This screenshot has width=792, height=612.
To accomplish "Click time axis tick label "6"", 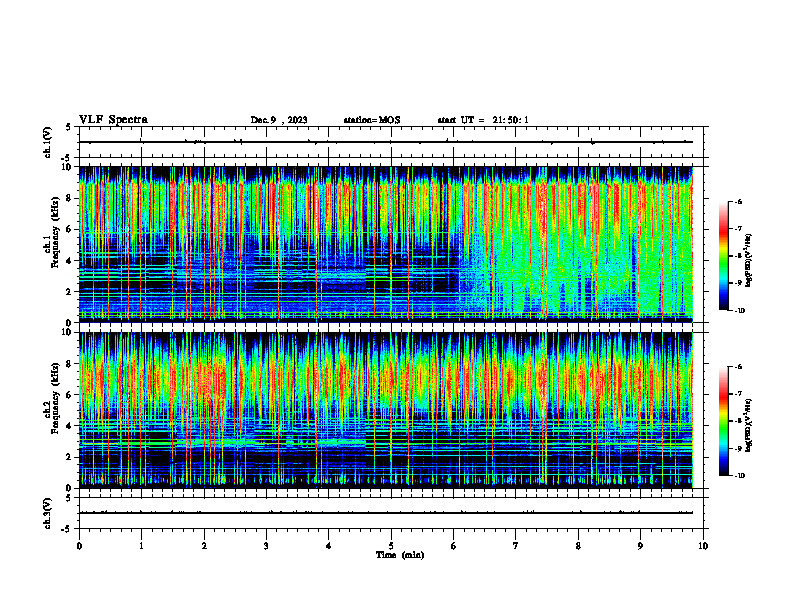I will click(454, 546).
